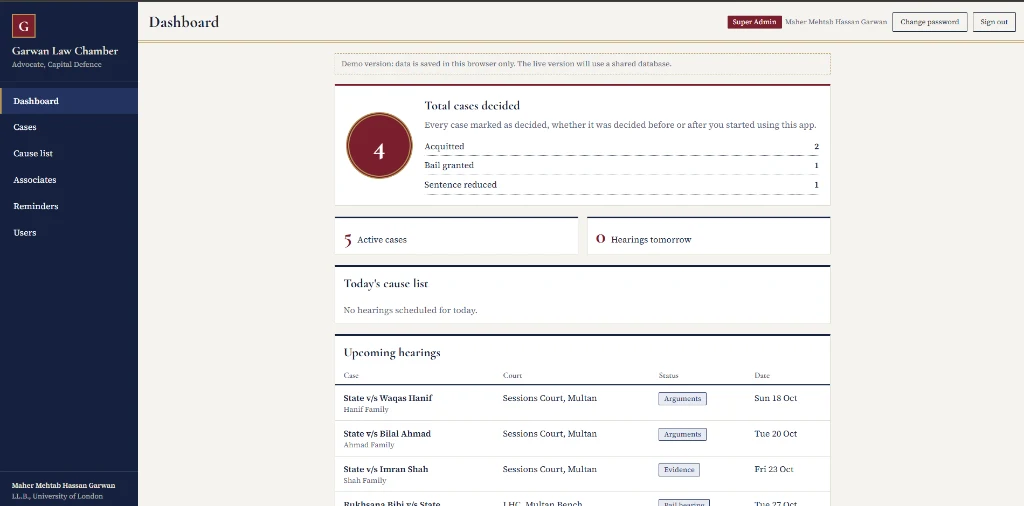The image size is (1024, 506).
Task: Open the State v/s Imran Shah case
Action: pyautogui.click(x=385, y=469)
